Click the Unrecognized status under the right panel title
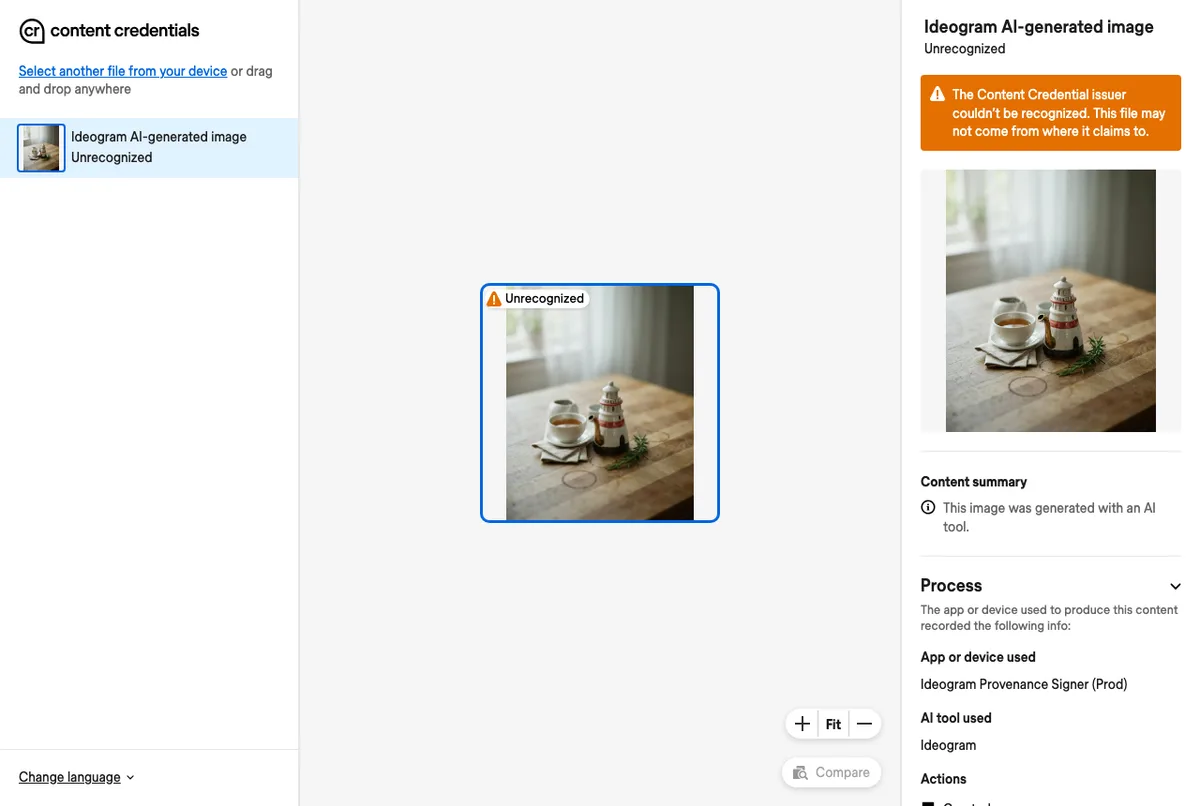Image resolution: width=1200 pixels, height=806 pixels. [965, 49]
